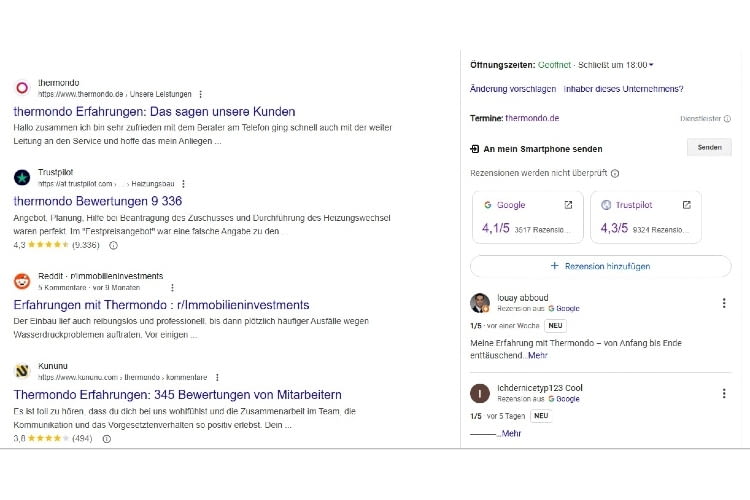This screenshot has width=750, height=500.
Task: Click the plus icon in Rezension hinzufügen
Action: click(x=554, y=266)
